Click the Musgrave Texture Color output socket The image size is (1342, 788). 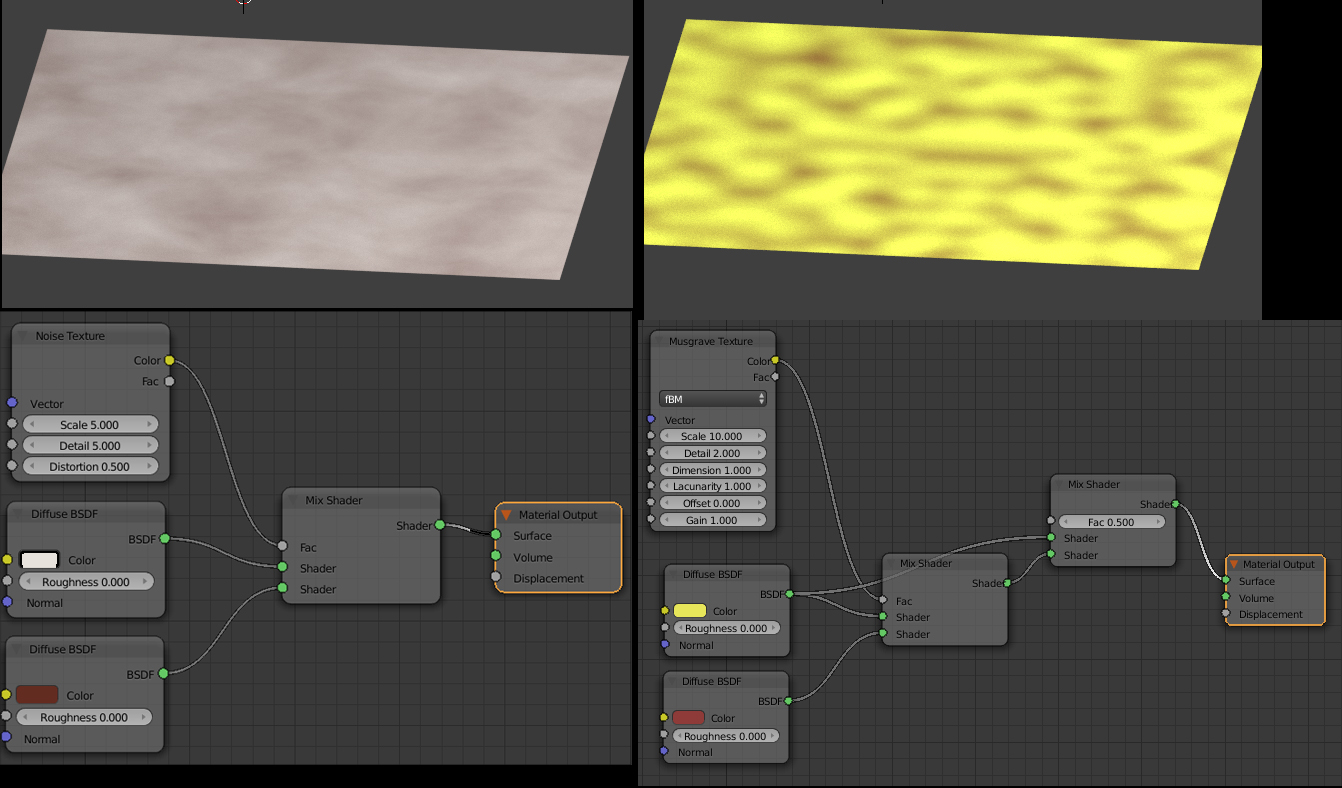point(776,360)
